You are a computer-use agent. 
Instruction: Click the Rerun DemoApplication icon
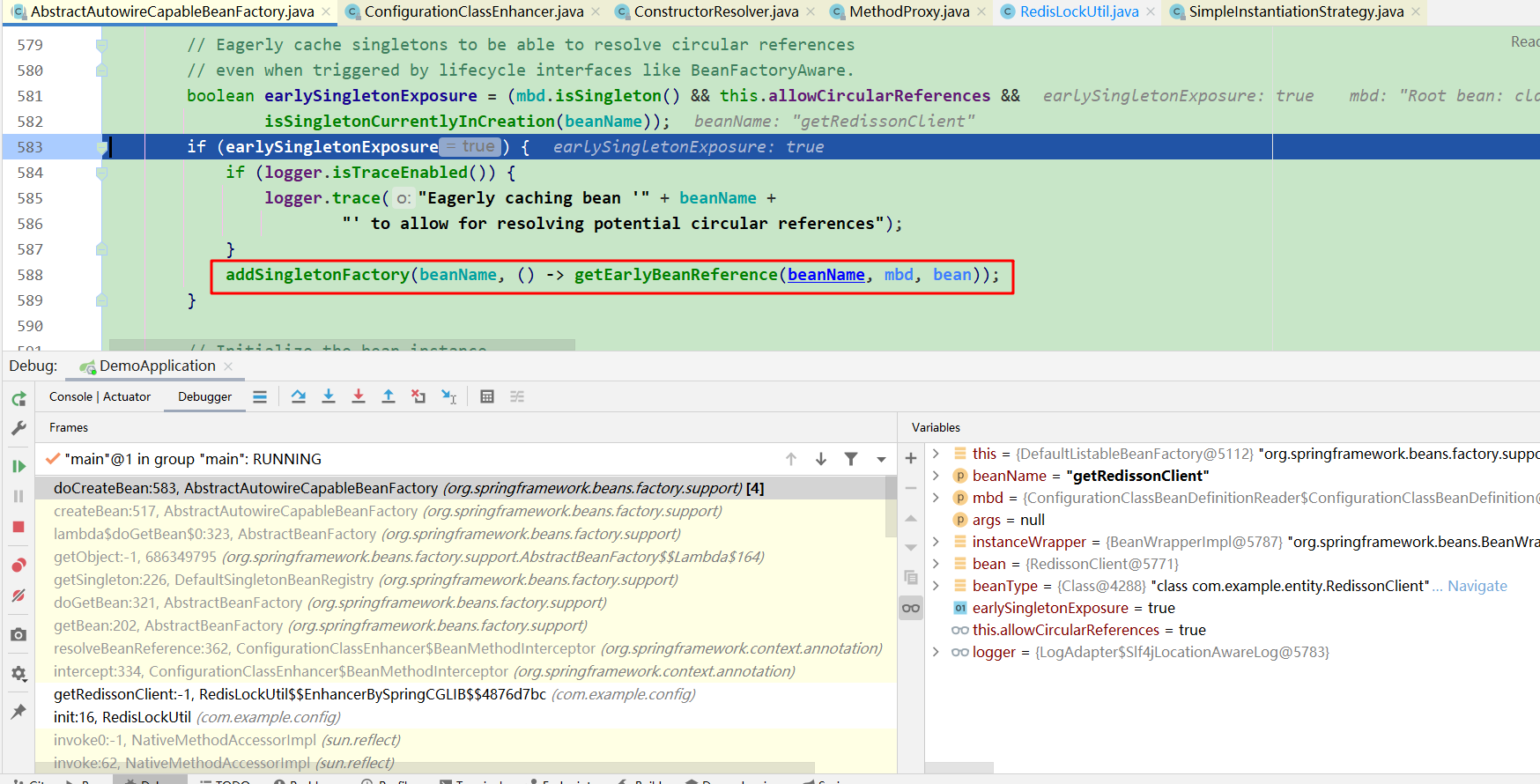19,399
